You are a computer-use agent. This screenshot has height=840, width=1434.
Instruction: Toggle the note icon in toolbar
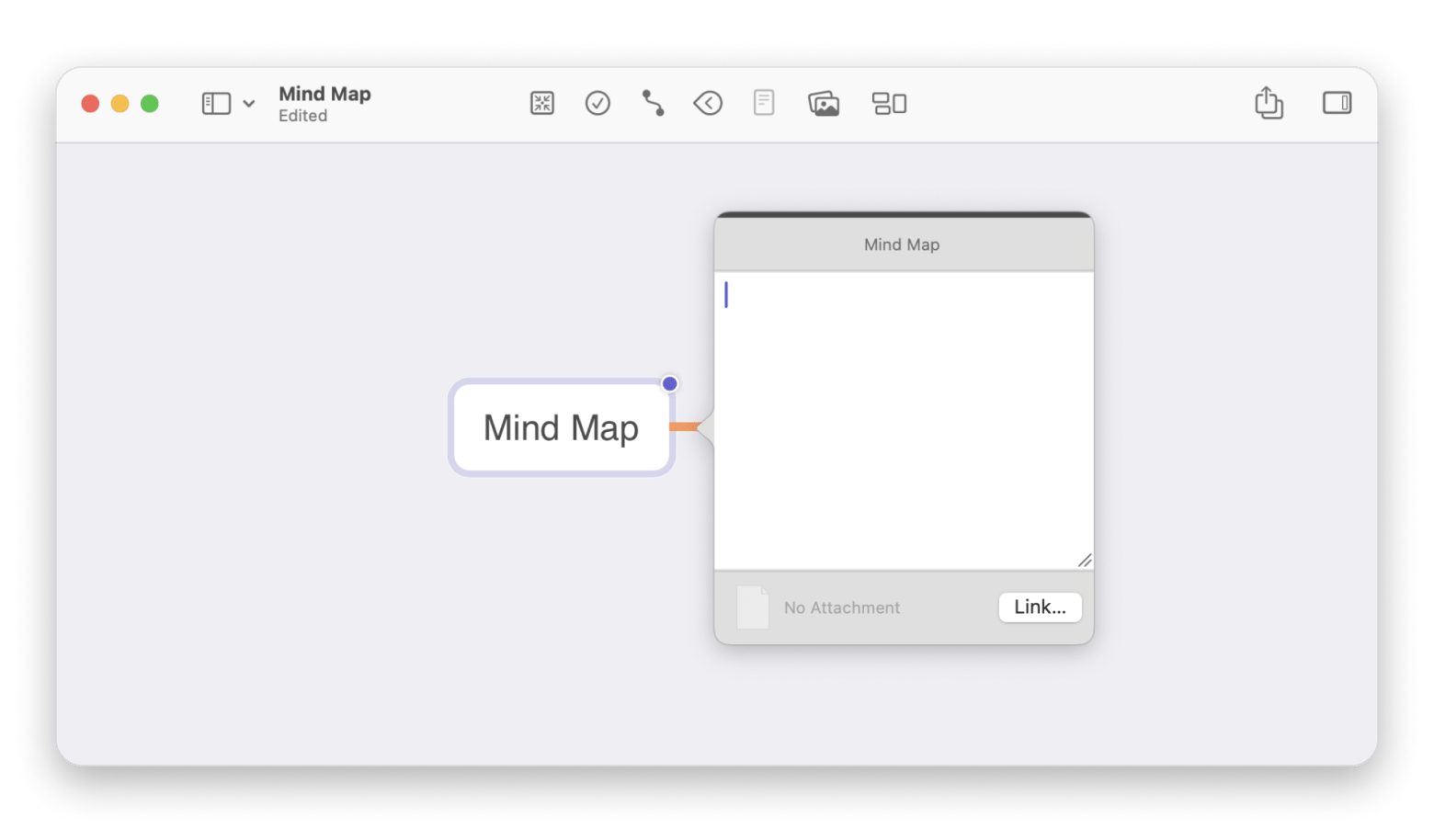(764, 103)
